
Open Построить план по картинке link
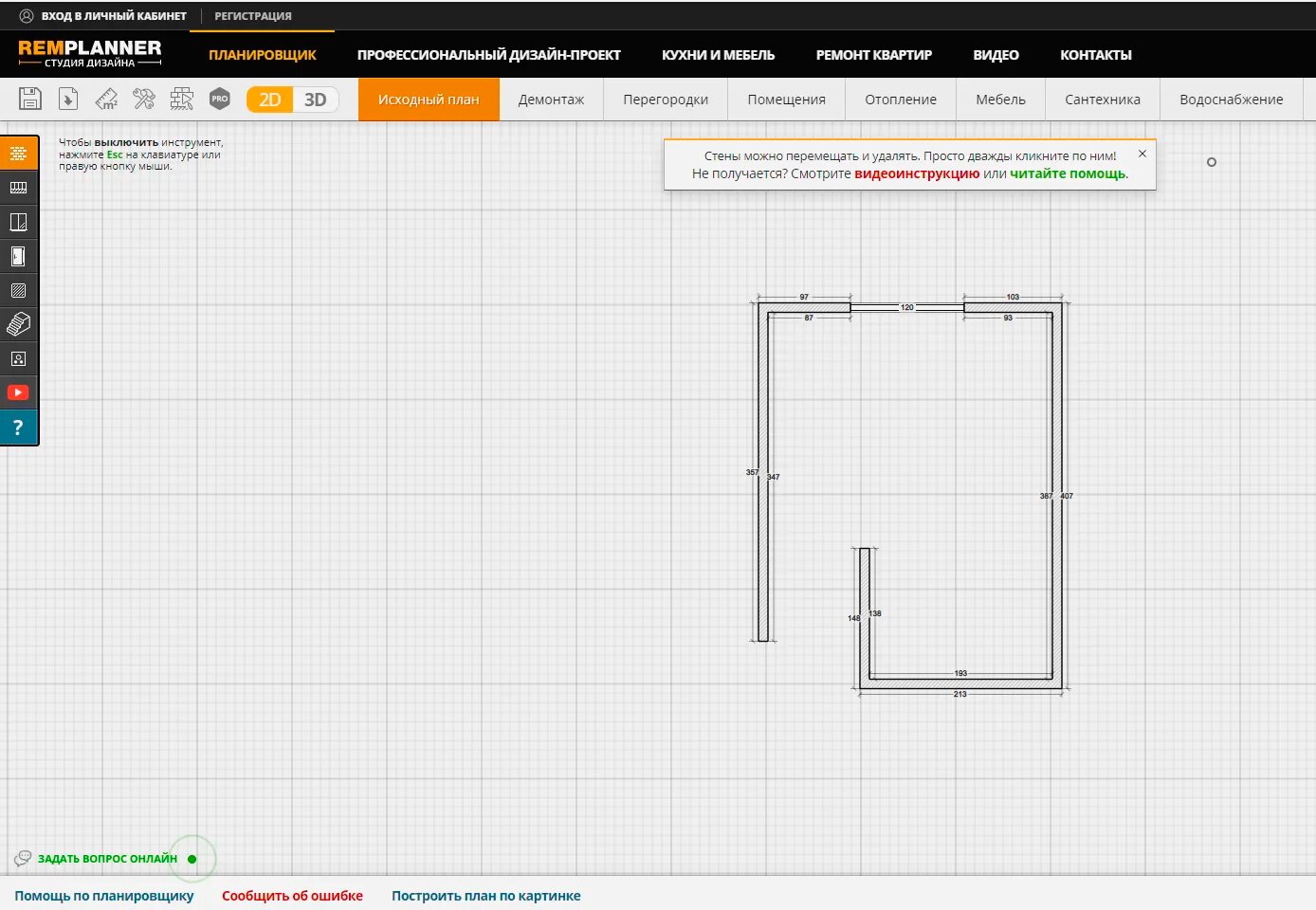tap(486, 896)
